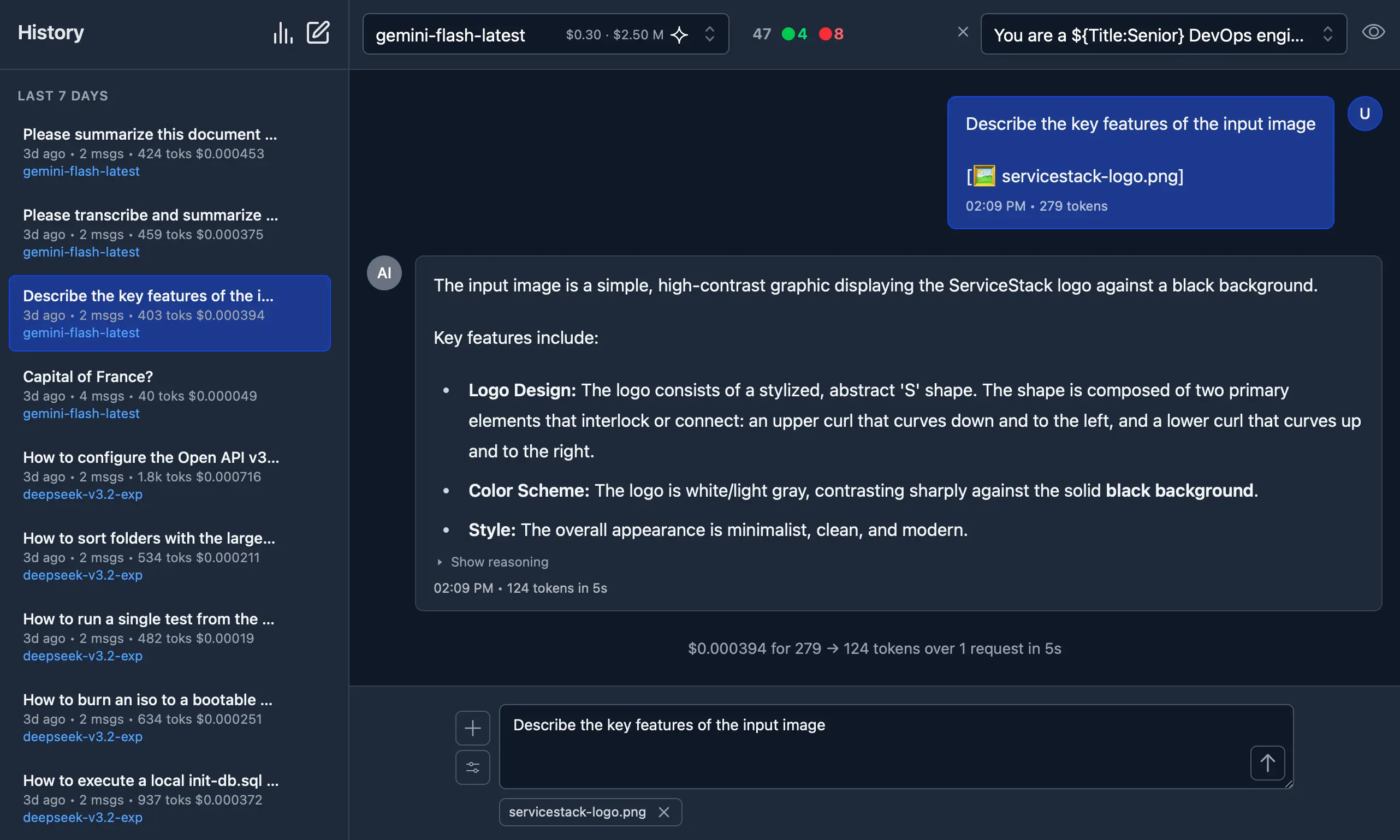Expand the Show reasoning section
Screen dimensions: 1400x840
coord(499,562)
